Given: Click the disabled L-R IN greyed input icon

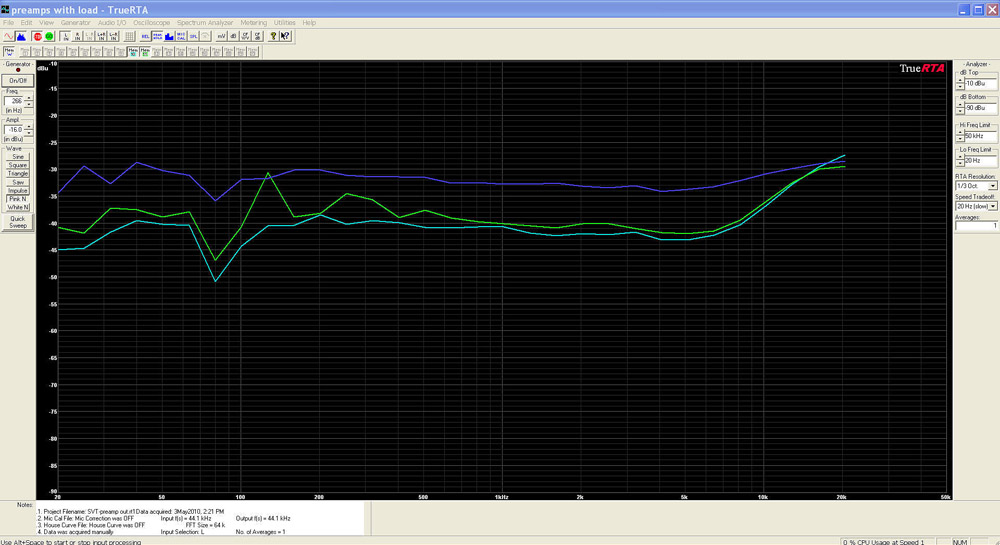Looking at the screenshot, I should [x=89, y=36].
